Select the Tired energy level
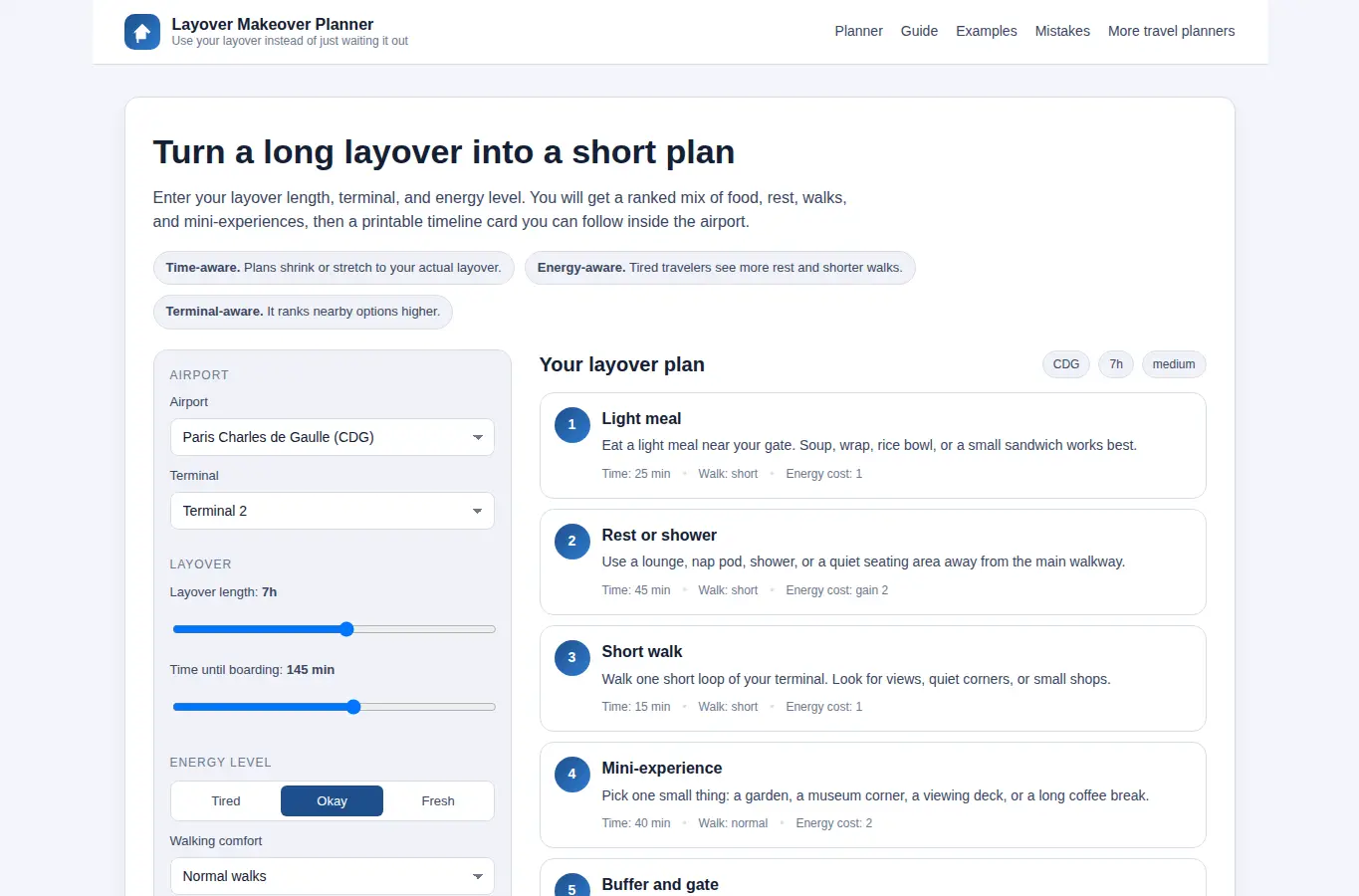 [x=226, y=801]
